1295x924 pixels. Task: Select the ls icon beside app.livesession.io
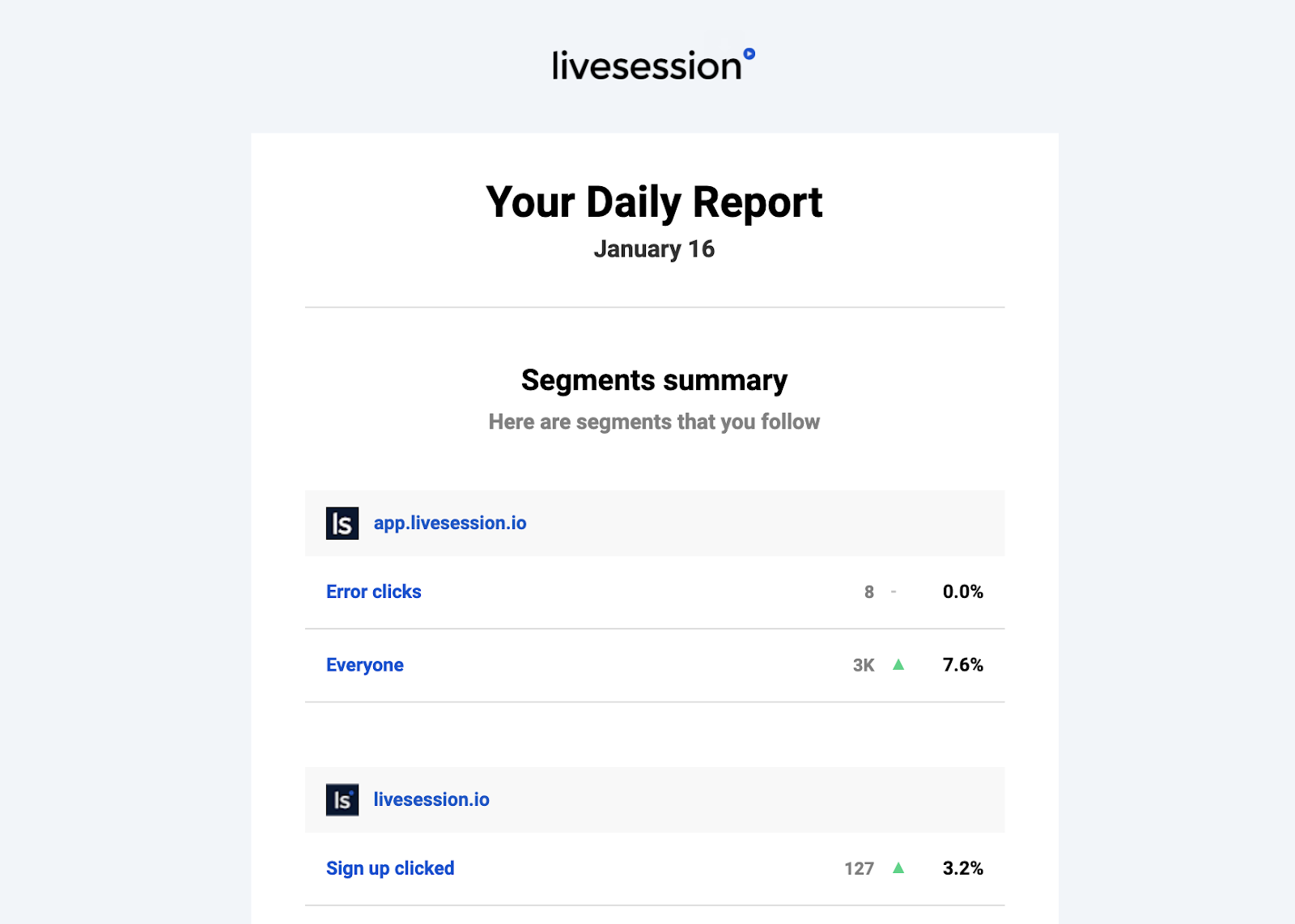pyautogui.click(x=343, y=523)
